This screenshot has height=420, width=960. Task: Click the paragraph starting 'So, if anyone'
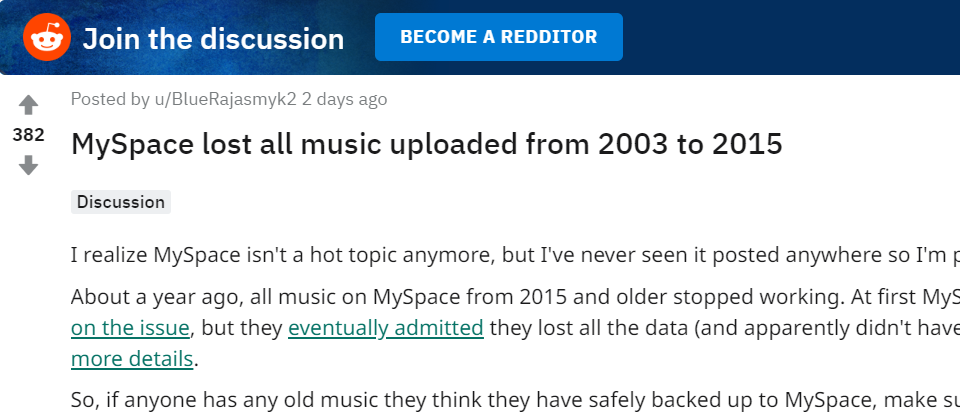[515, 400]
